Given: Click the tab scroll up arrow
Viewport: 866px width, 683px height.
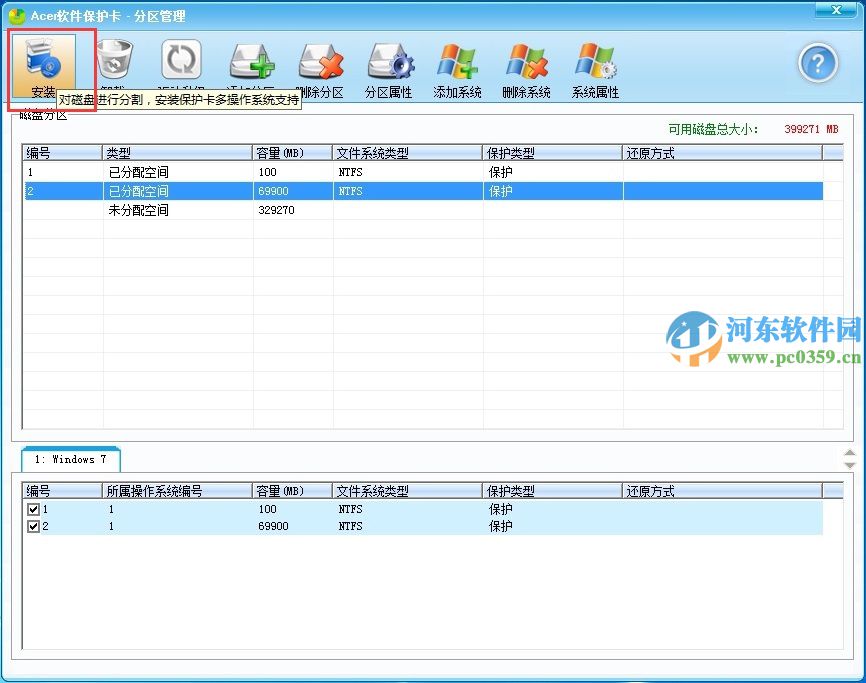Looking at the screenshot, I should [849, 453].
